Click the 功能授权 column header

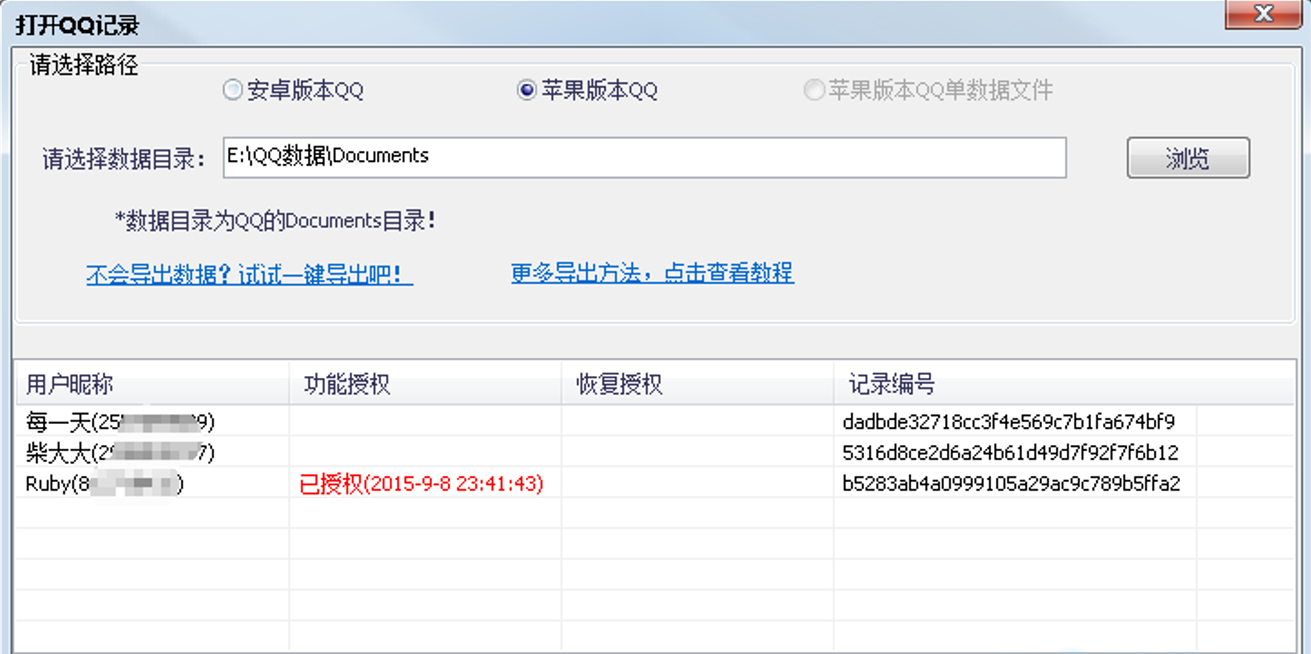click(x=426, y=384)
